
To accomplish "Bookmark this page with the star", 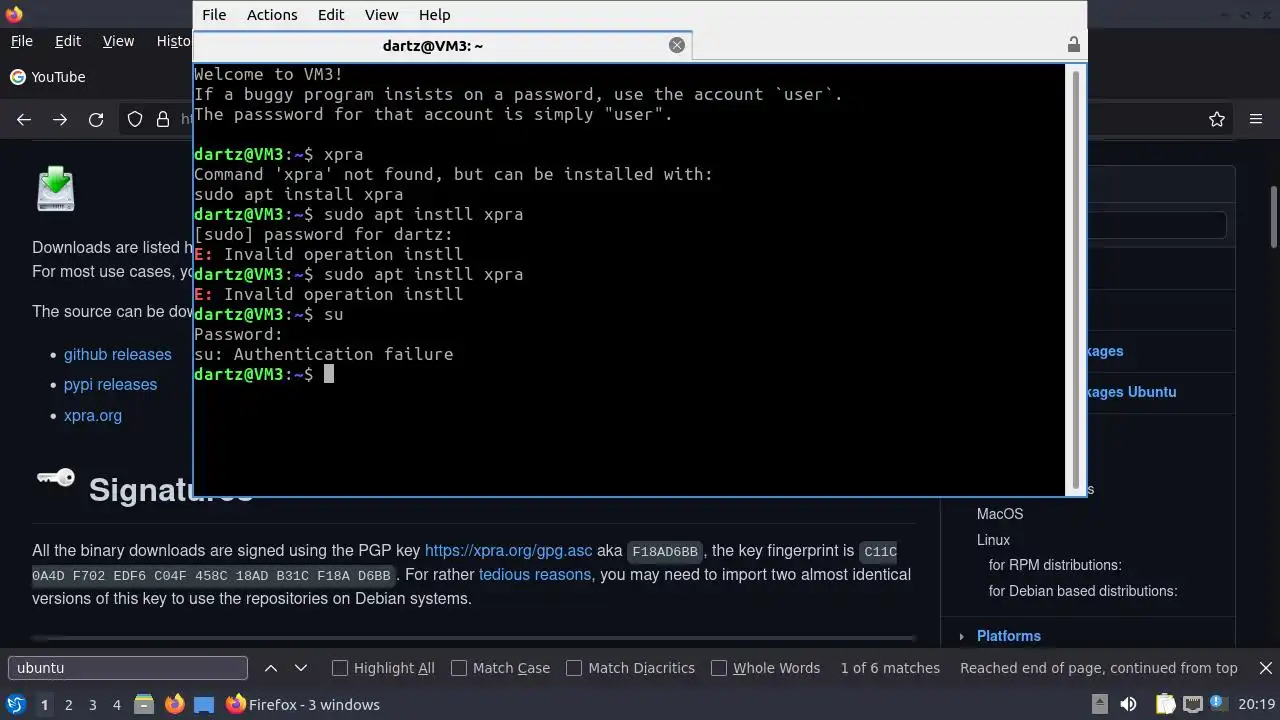I will 1217,119.
